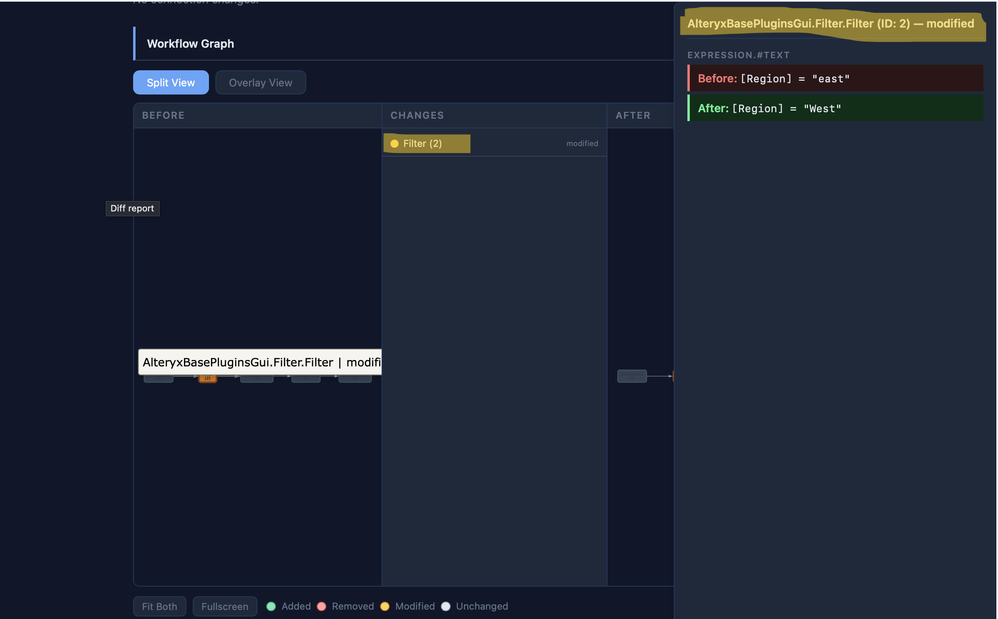Click the yellow Modified legend dot

point(384,606)
